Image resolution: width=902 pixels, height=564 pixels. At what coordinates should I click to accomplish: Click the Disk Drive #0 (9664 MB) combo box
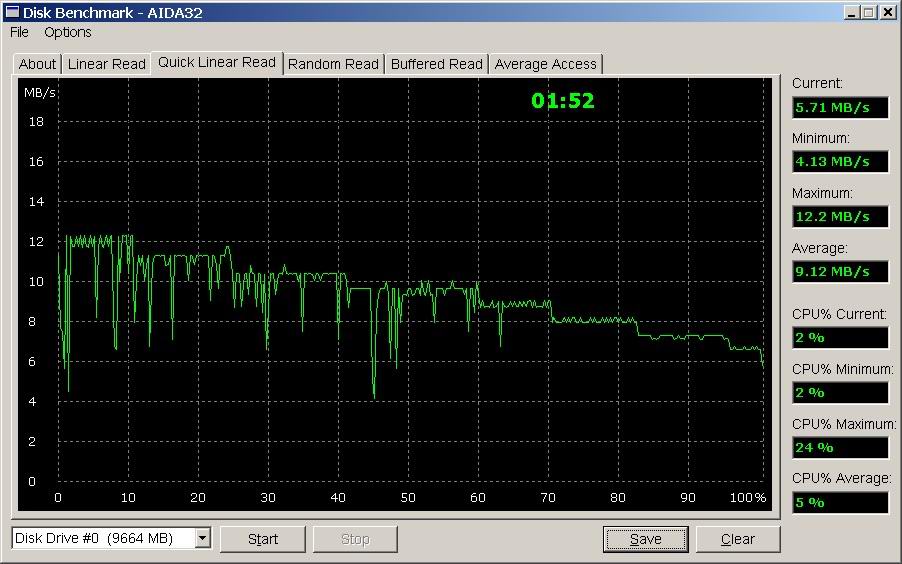(111, 538)
